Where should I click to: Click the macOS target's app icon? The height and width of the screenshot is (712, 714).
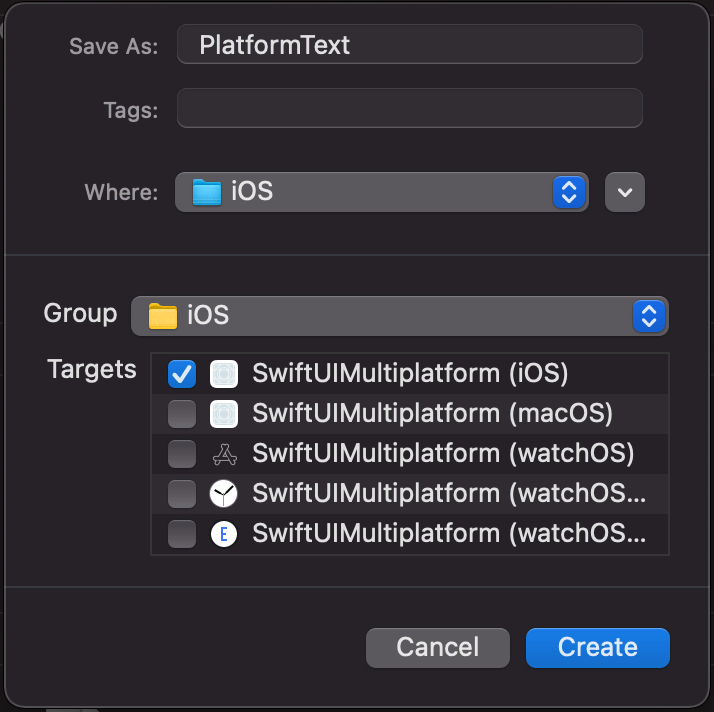click(224, 414)
